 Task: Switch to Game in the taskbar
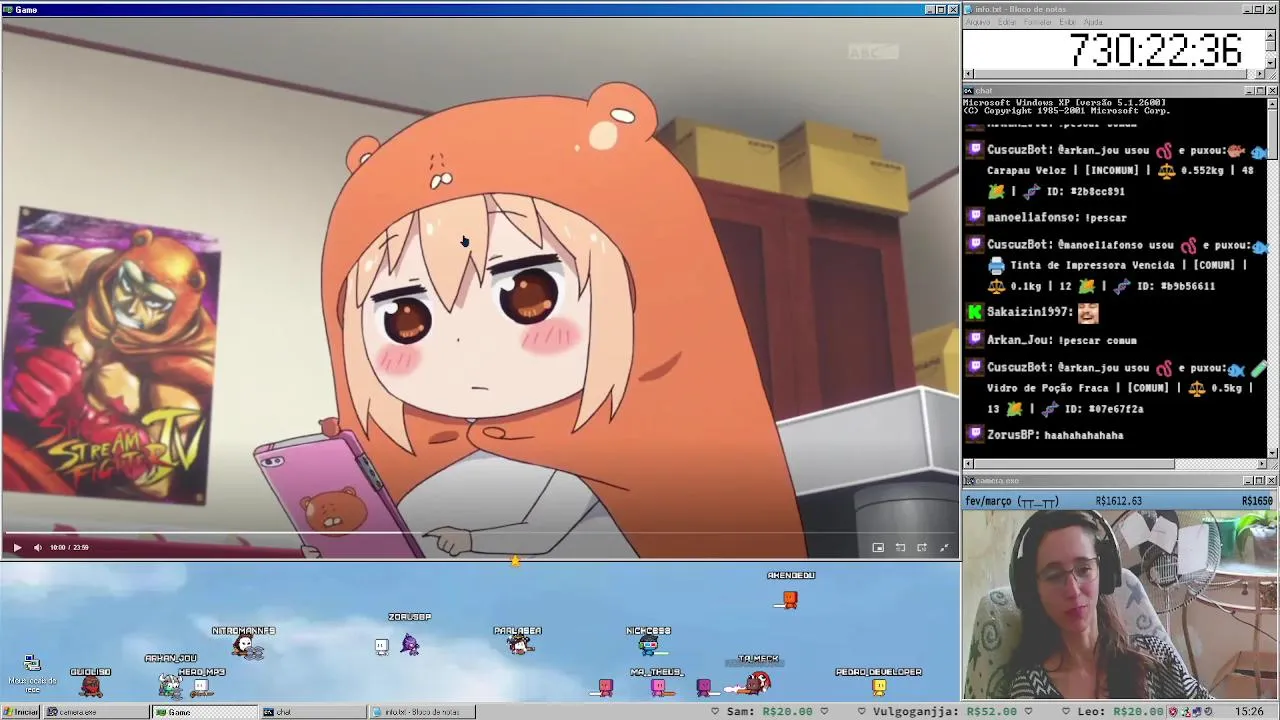pos(205,712)
